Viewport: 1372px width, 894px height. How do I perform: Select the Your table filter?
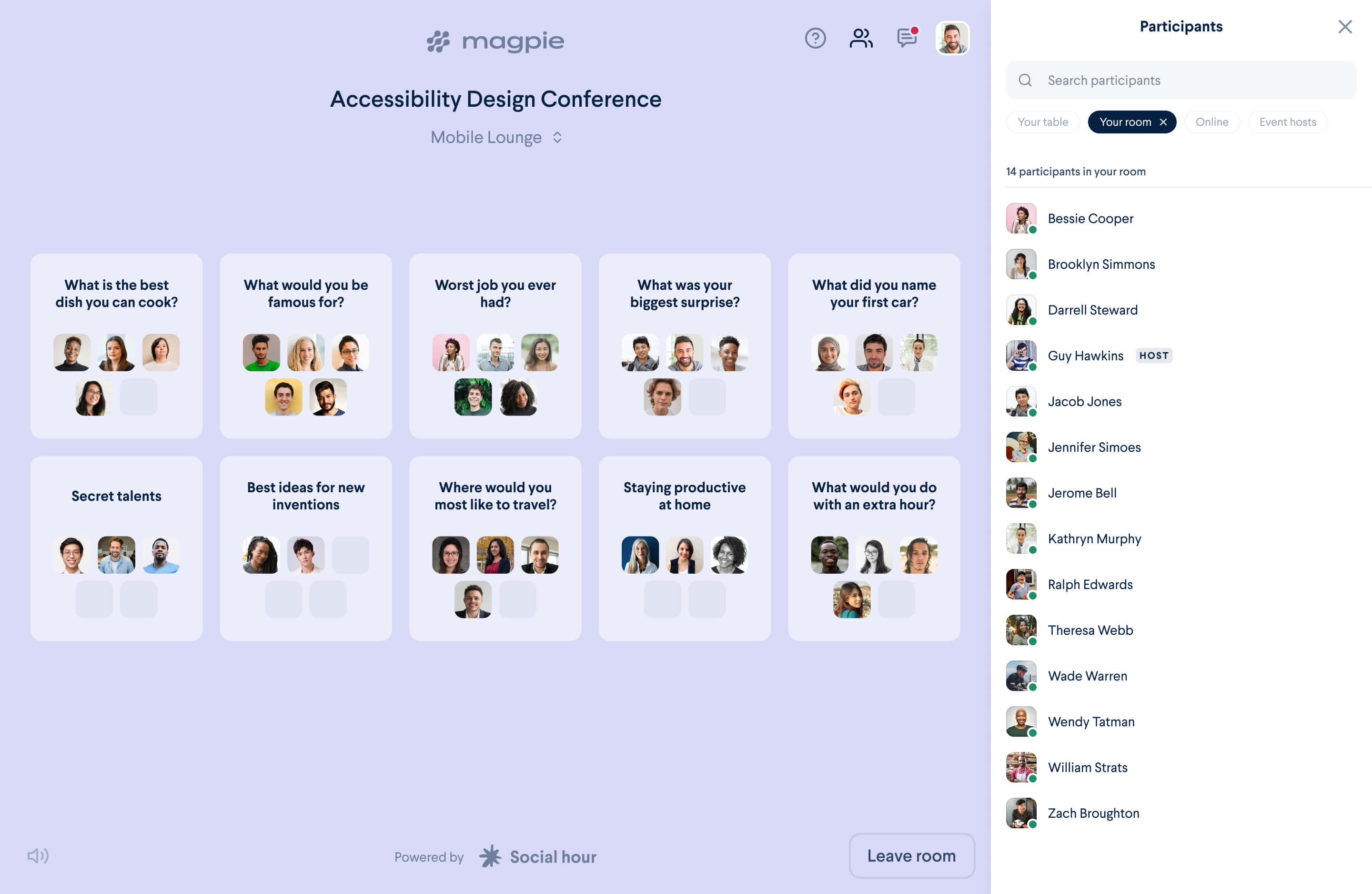point(1043,122)
